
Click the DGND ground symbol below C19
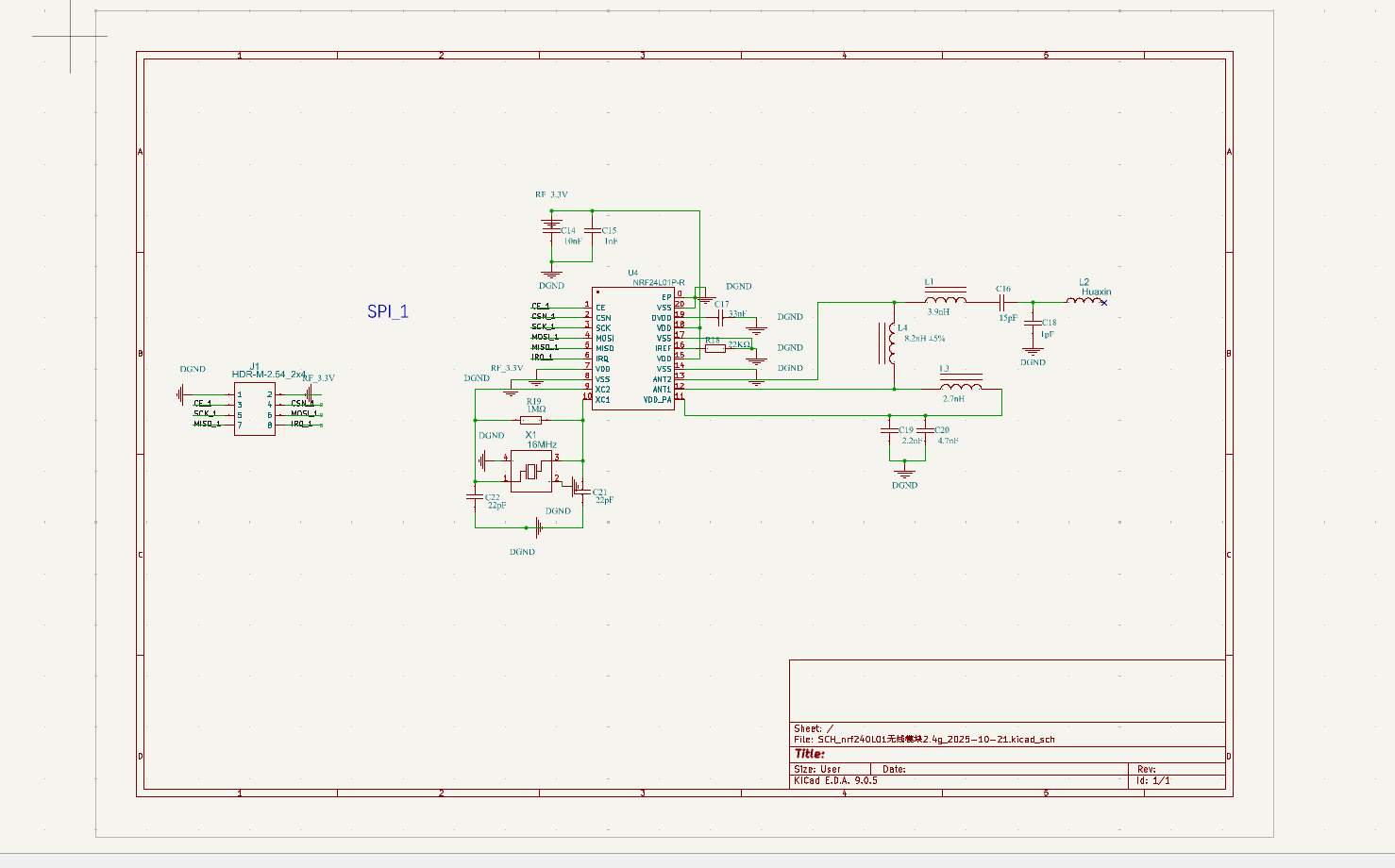coord(904,468)
